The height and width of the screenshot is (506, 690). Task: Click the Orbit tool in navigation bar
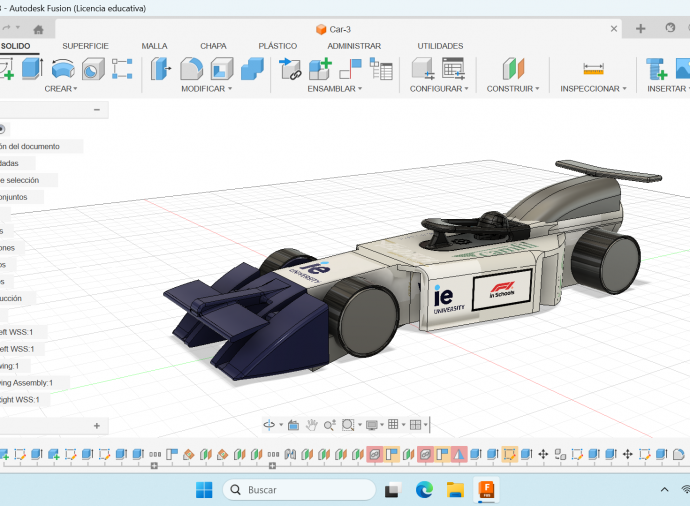pyautogui.click(x=270, y=425)
